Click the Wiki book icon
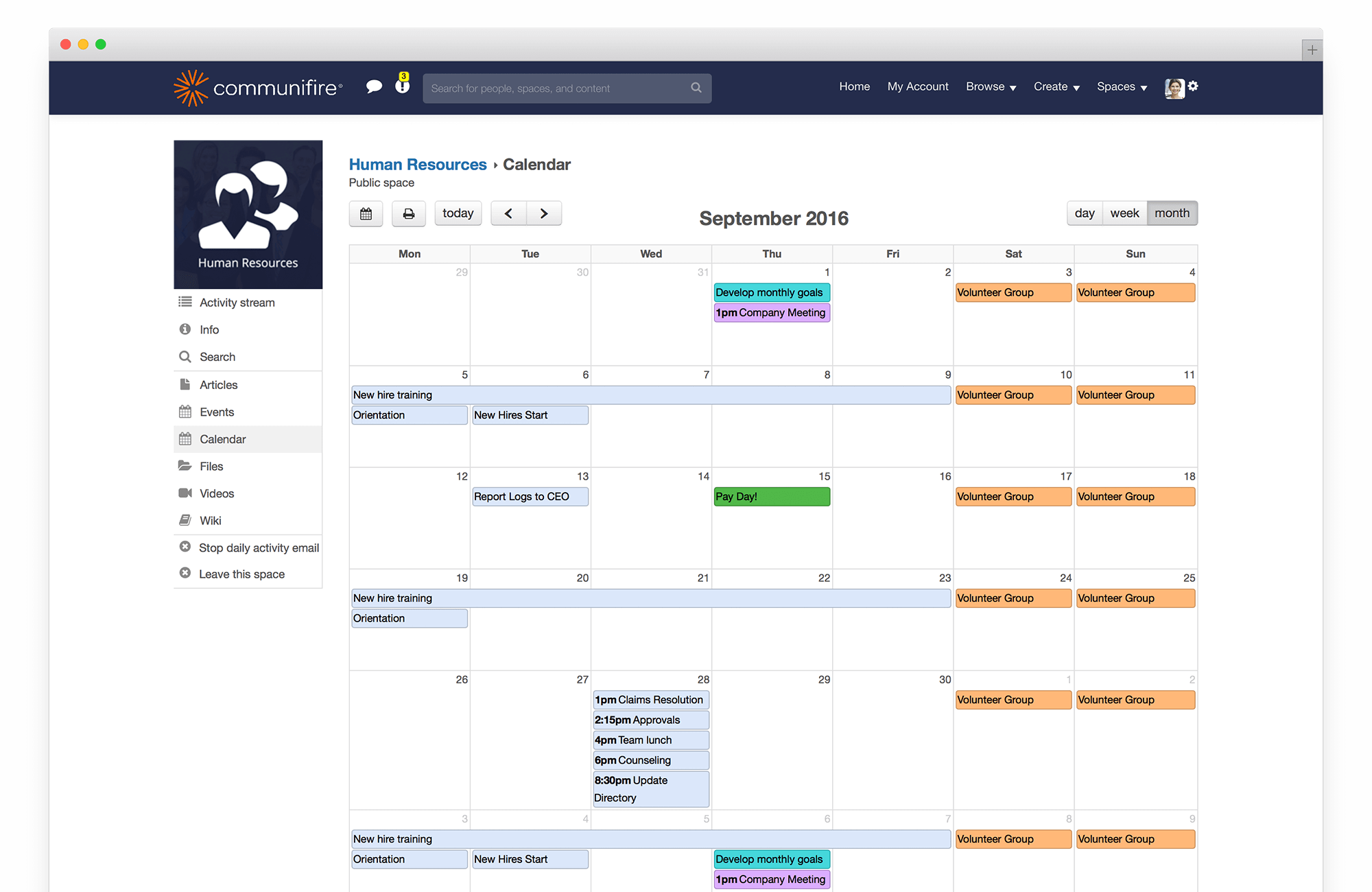The image size is (1372, 892). click(185, 520)
